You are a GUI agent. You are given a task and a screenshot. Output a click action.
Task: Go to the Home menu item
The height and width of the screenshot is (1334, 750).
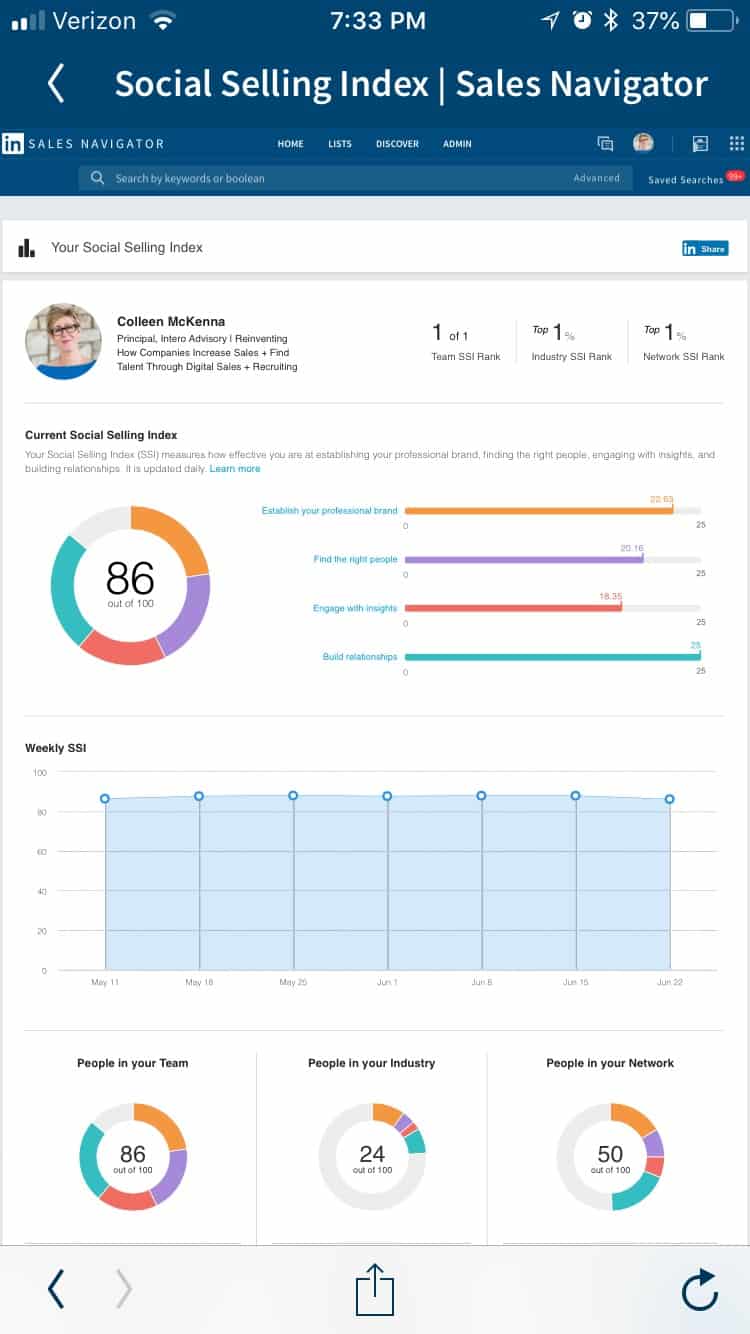tap(290, 144)
